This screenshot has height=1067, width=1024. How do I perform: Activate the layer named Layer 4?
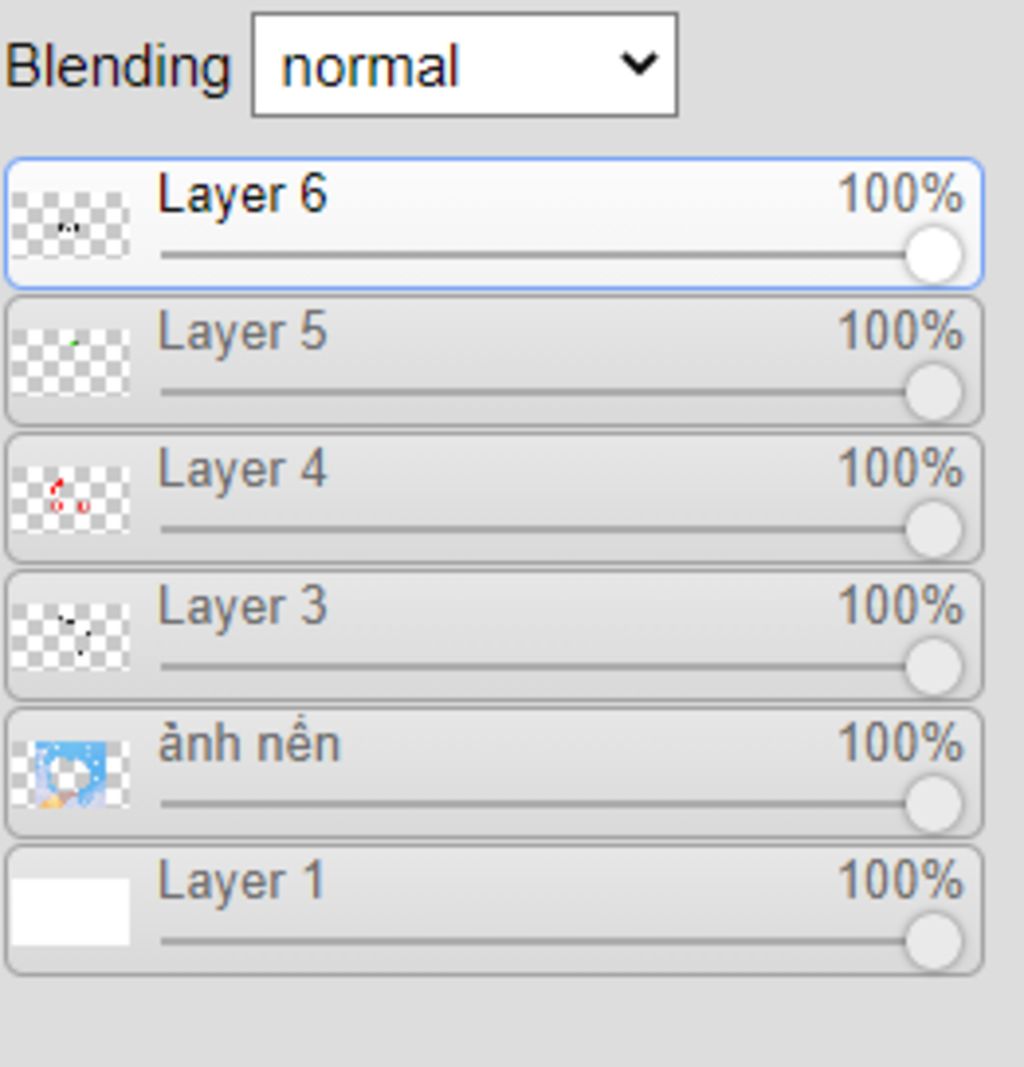click(x=494, y=499)
